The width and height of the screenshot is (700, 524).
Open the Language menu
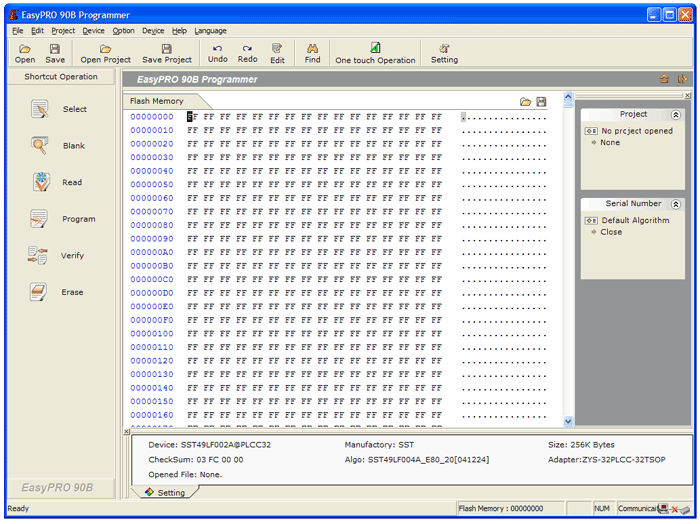[210, 31]
